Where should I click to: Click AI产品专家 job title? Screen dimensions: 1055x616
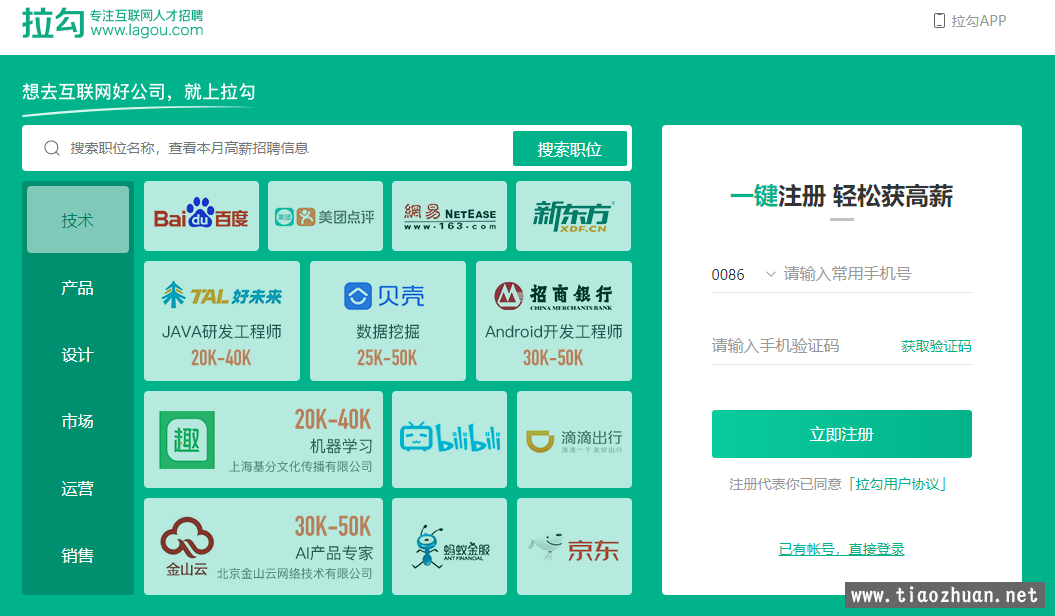[334, 553]
